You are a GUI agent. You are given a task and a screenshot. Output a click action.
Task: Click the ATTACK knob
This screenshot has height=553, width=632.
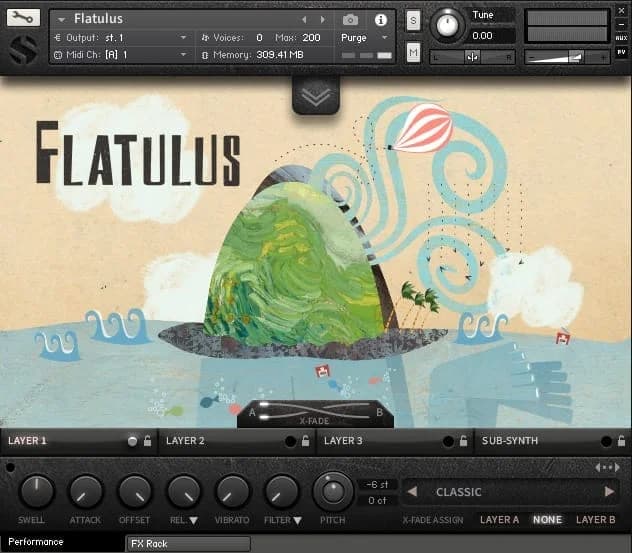pyautogui.click(x=86, y=491)
